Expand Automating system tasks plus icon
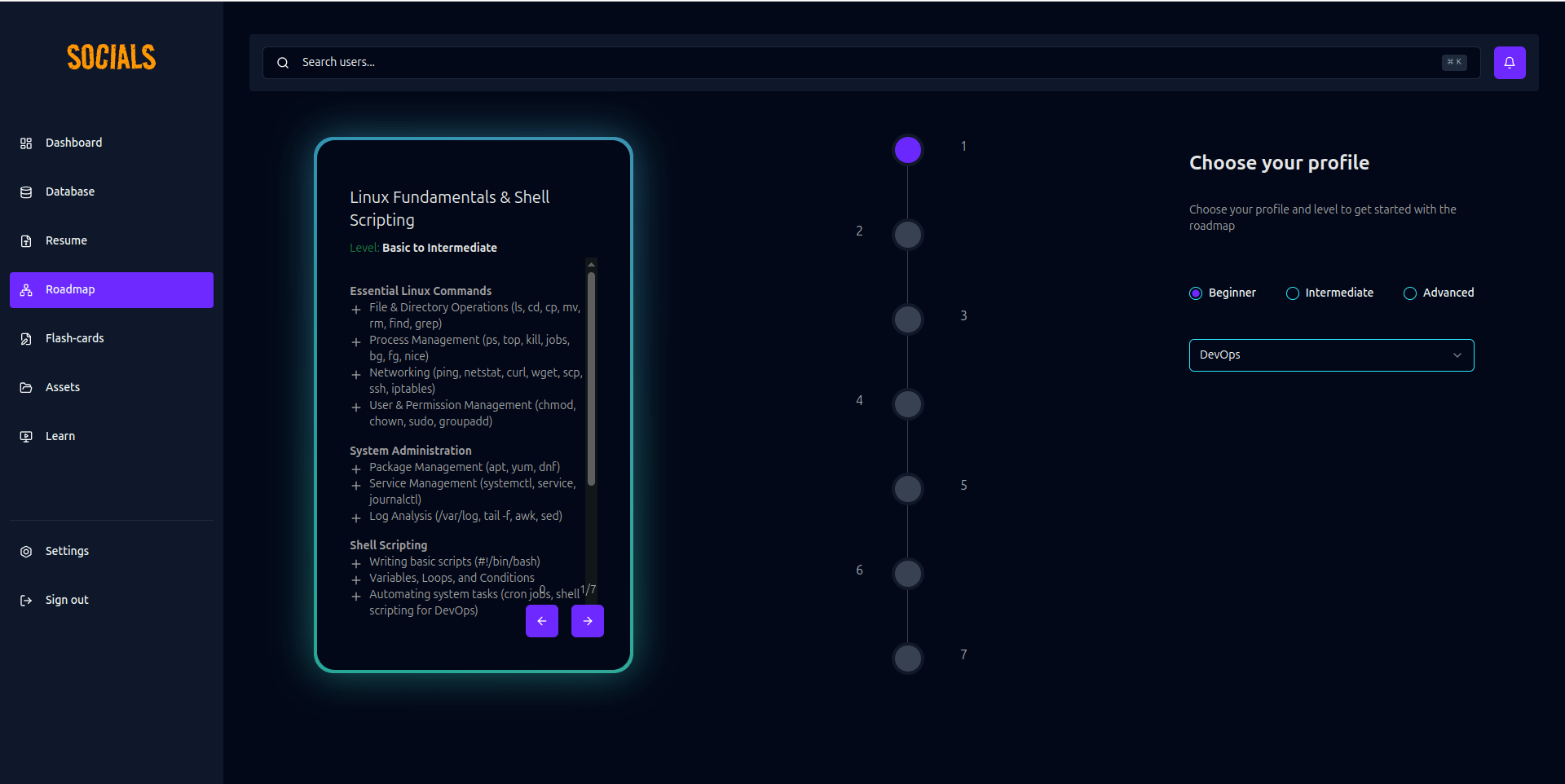 (x=356, y=597)
